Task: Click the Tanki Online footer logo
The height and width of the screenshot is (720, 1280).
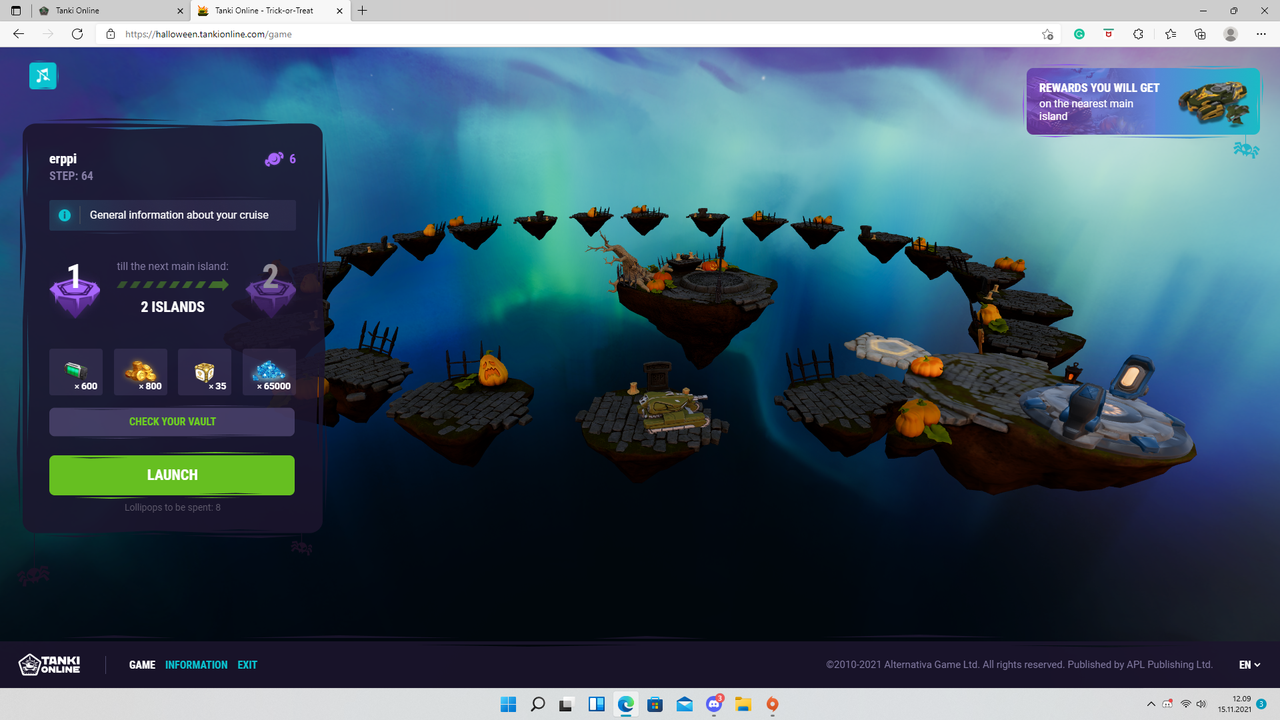Action: tap(50, 664)
